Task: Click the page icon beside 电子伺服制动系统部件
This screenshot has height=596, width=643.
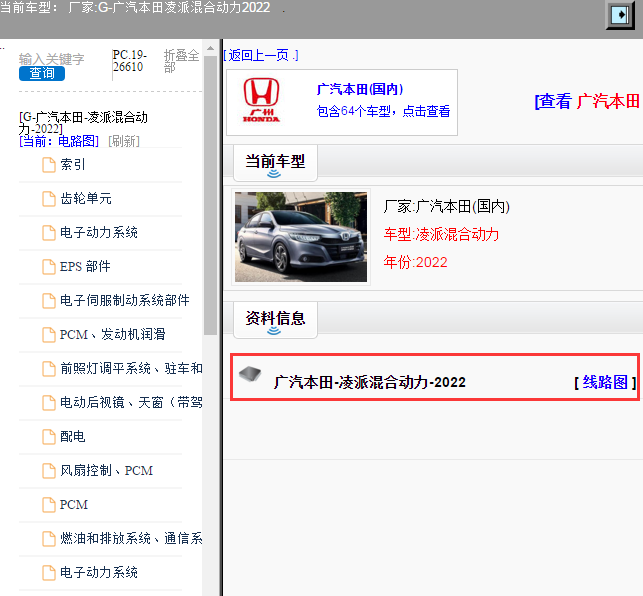Action: point(49,301)
